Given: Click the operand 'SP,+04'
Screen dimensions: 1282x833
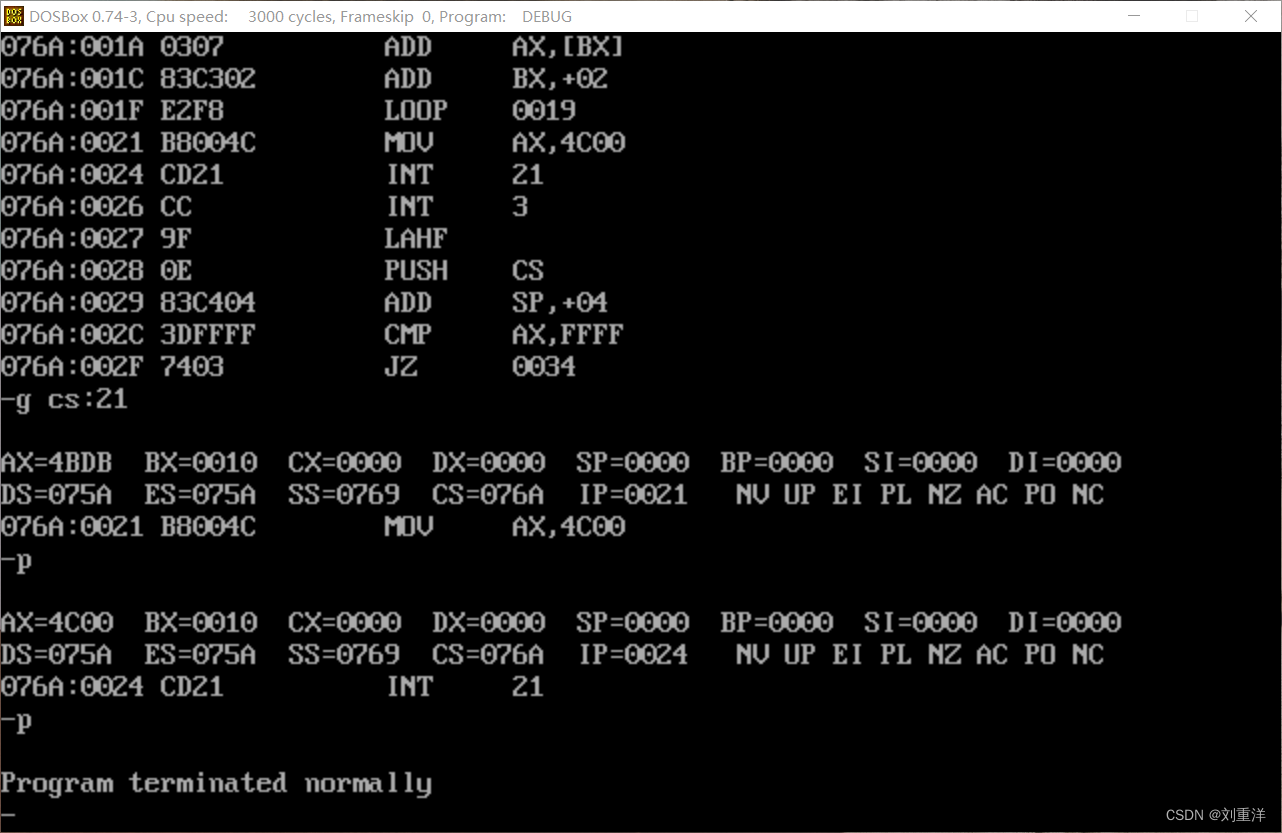Looking at the screenshot, I should (560, 302).
